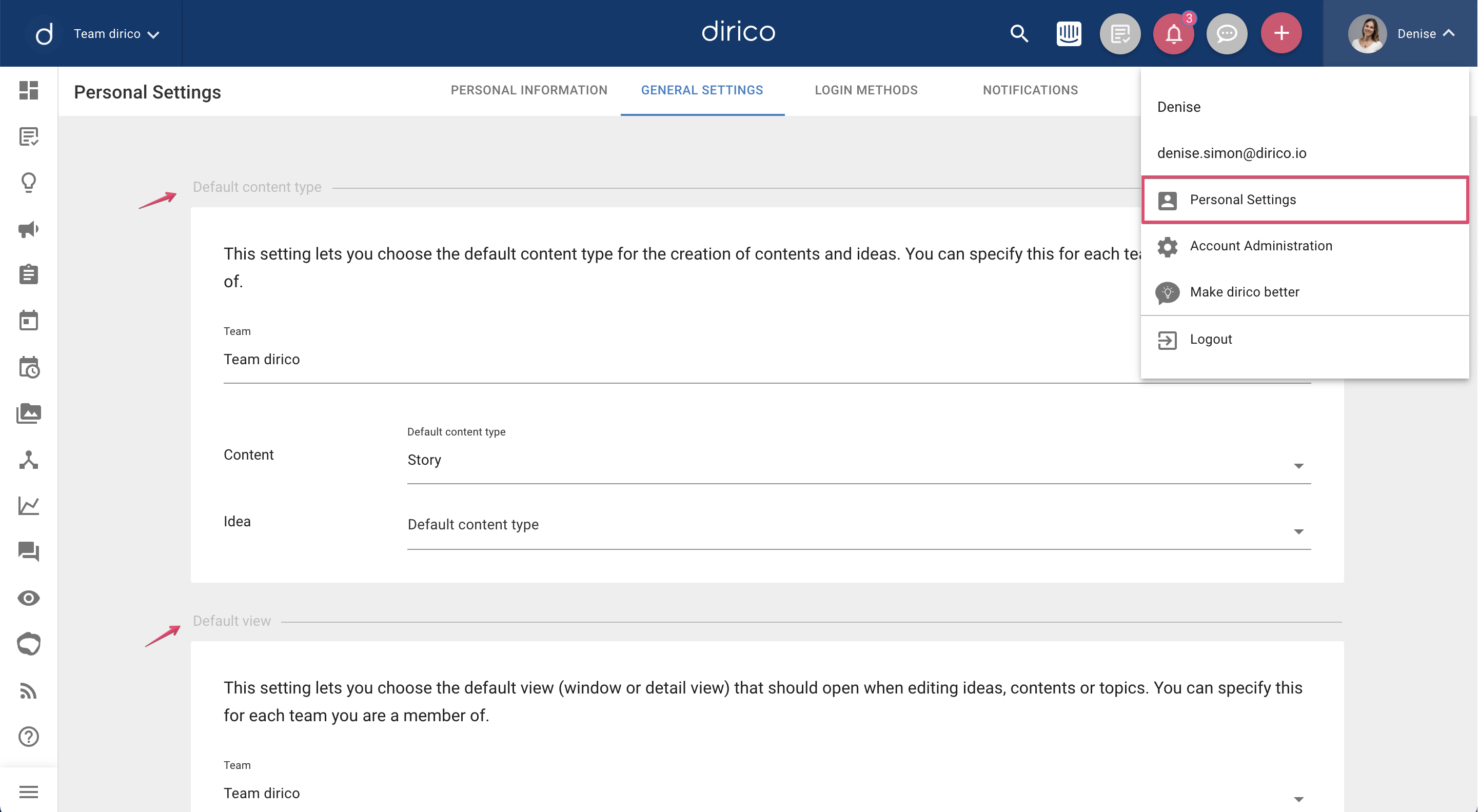Click the Denise name in dropdown menu

pos(1179,107)
